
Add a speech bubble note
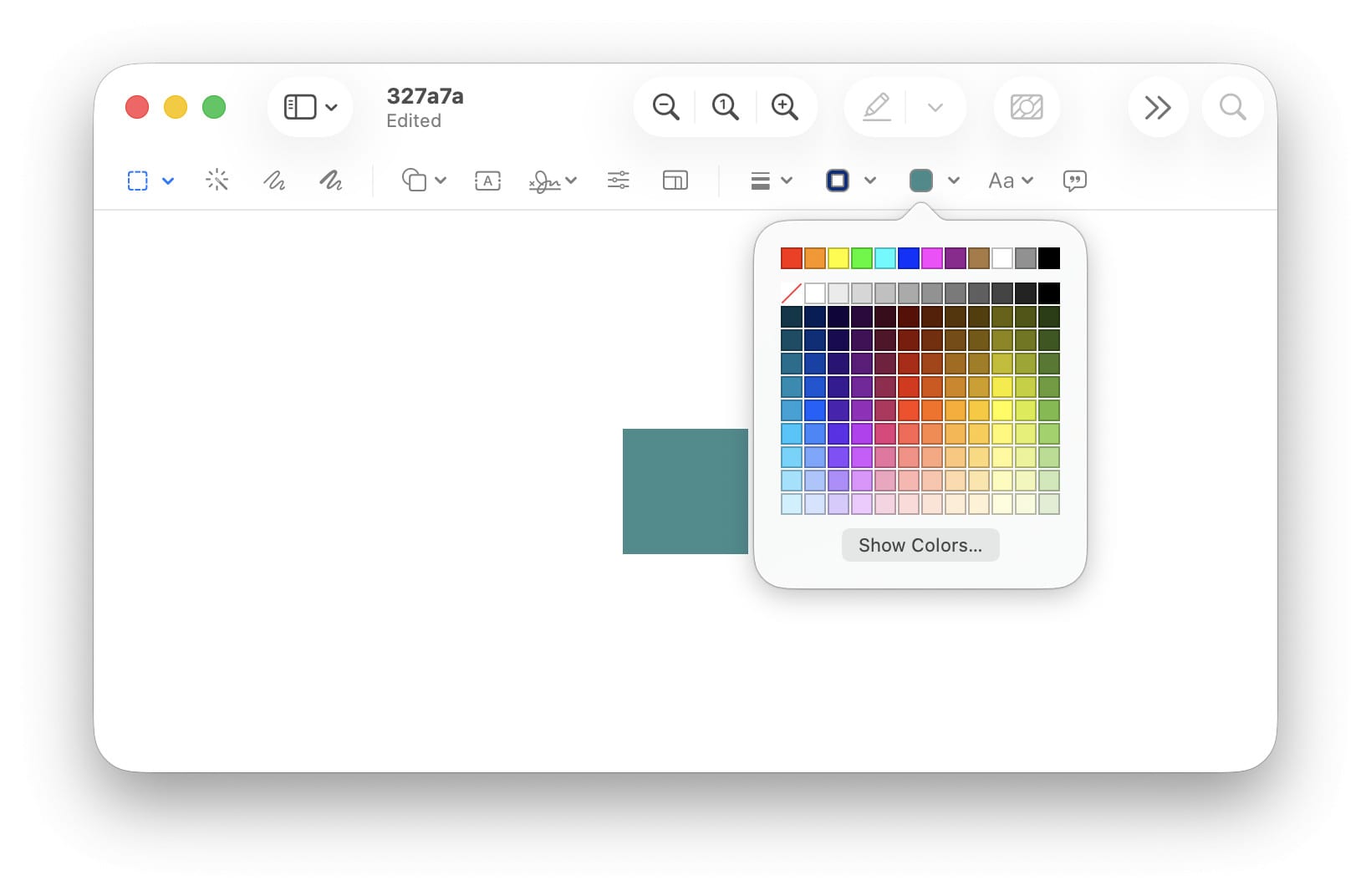(x=1075, y=181)
